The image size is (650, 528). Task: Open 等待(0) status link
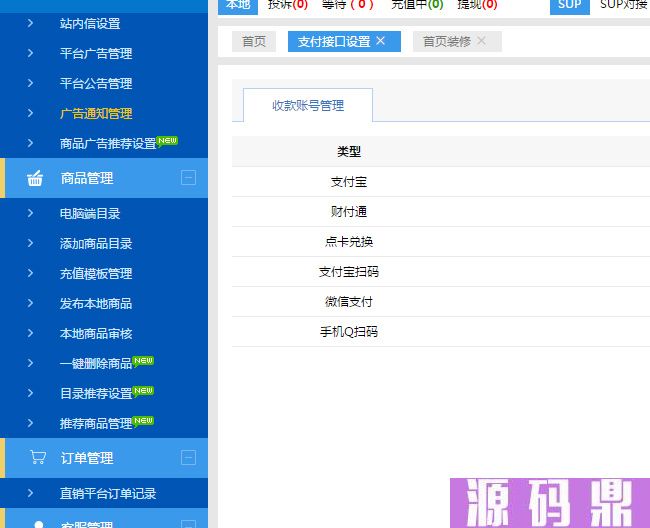coord(347,5)
